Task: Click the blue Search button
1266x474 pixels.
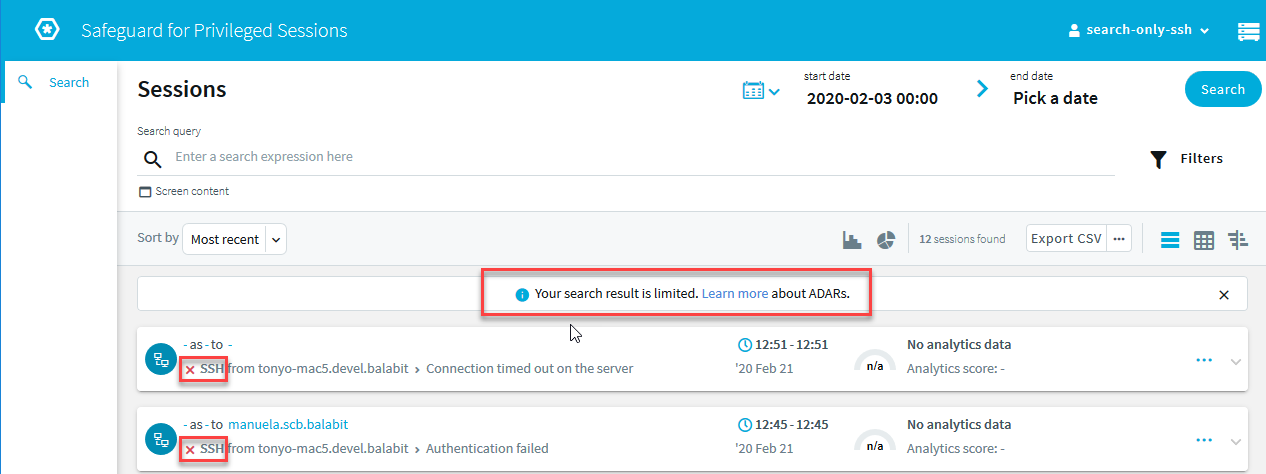Action: pos(1223,89)
